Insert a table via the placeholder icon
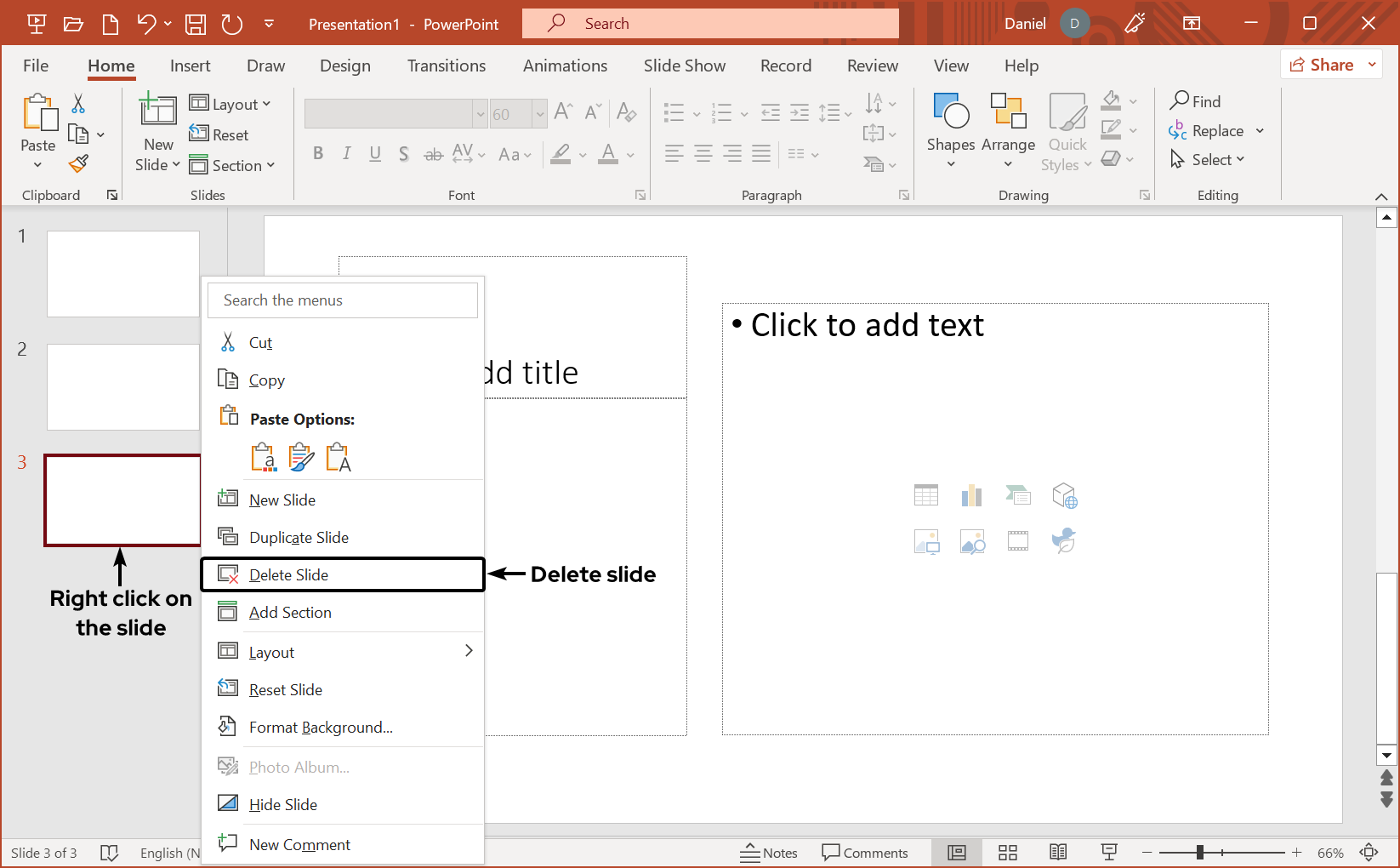This screenshot has height=868, width=1400. point(926,494)
